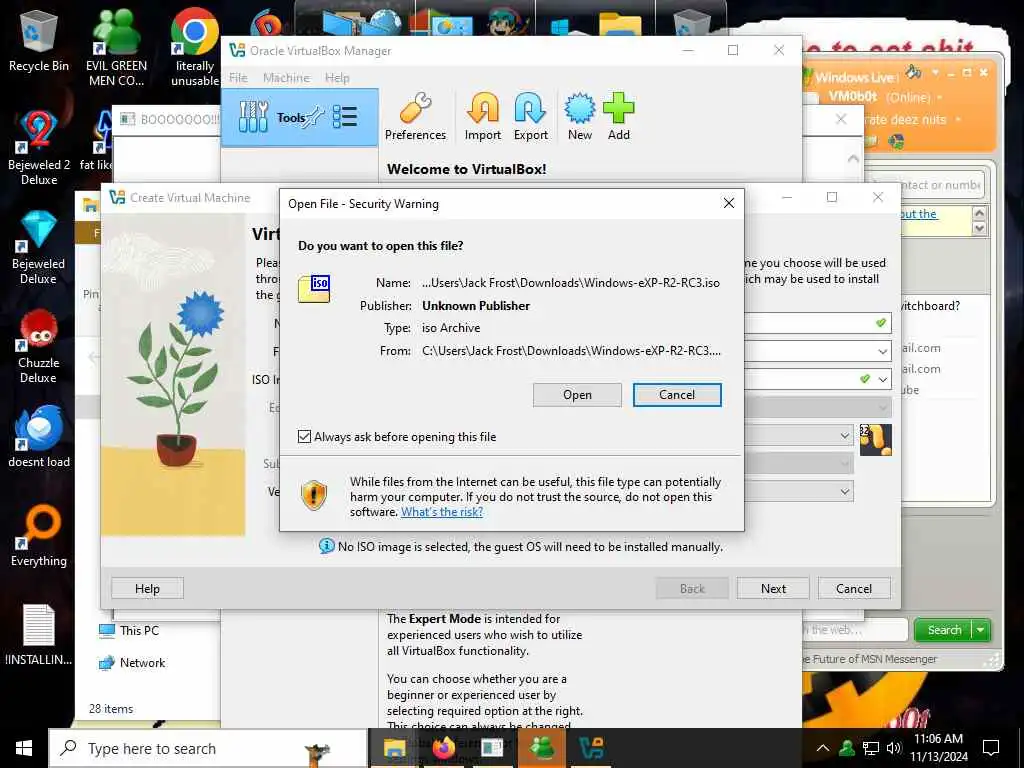Click Cancel in Create Virtual Machine wizard
This screenshot has height=768, width=1024.
(x=854, y=588)
